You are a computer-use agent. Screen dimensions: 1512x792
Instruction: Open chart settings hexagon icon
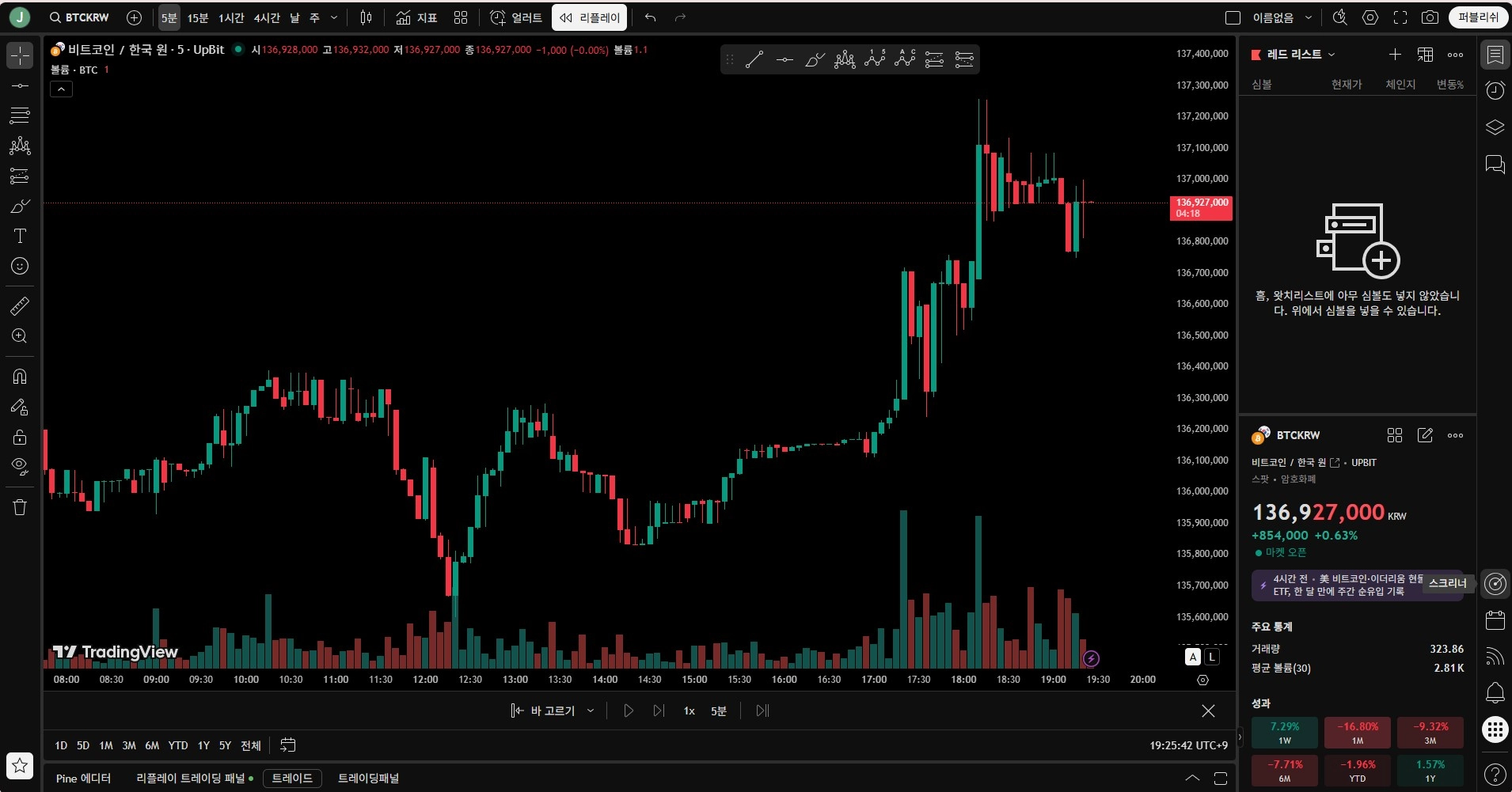point(1370,17)
